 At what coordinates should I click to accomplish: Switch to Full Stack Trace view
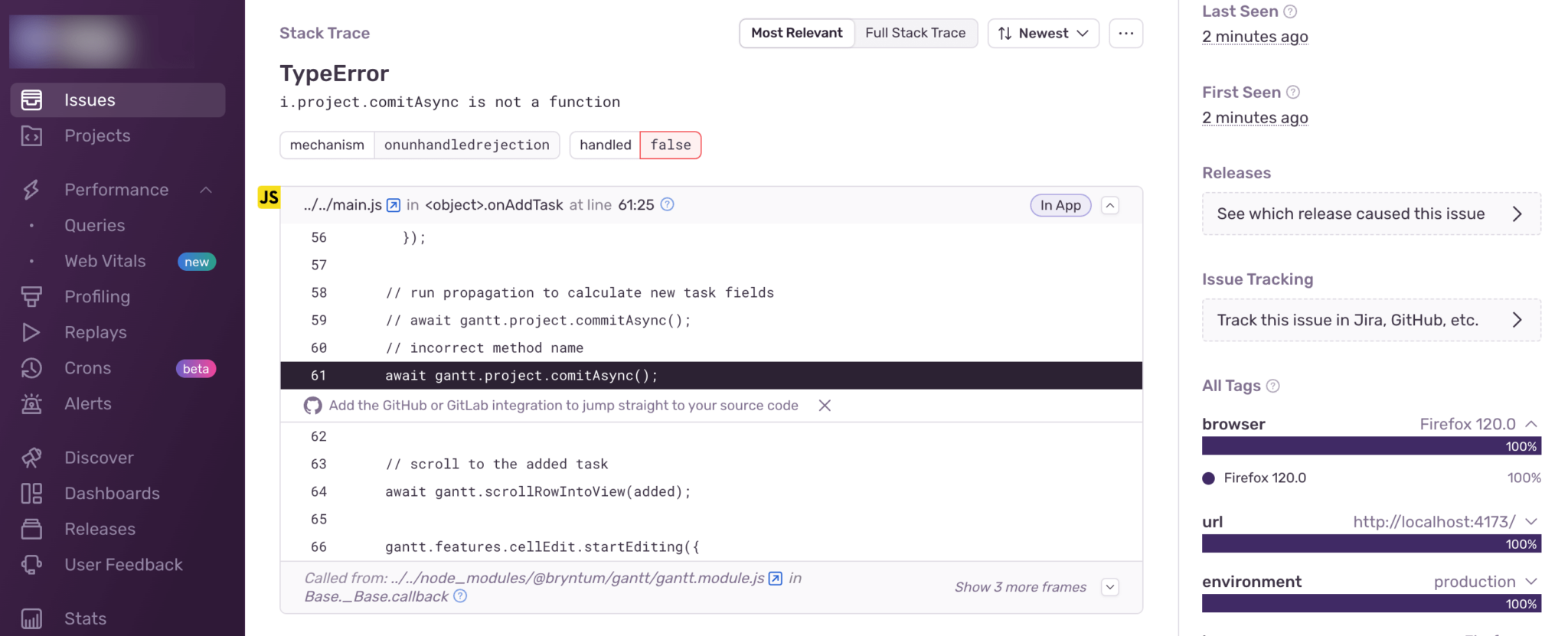point(915,33)
